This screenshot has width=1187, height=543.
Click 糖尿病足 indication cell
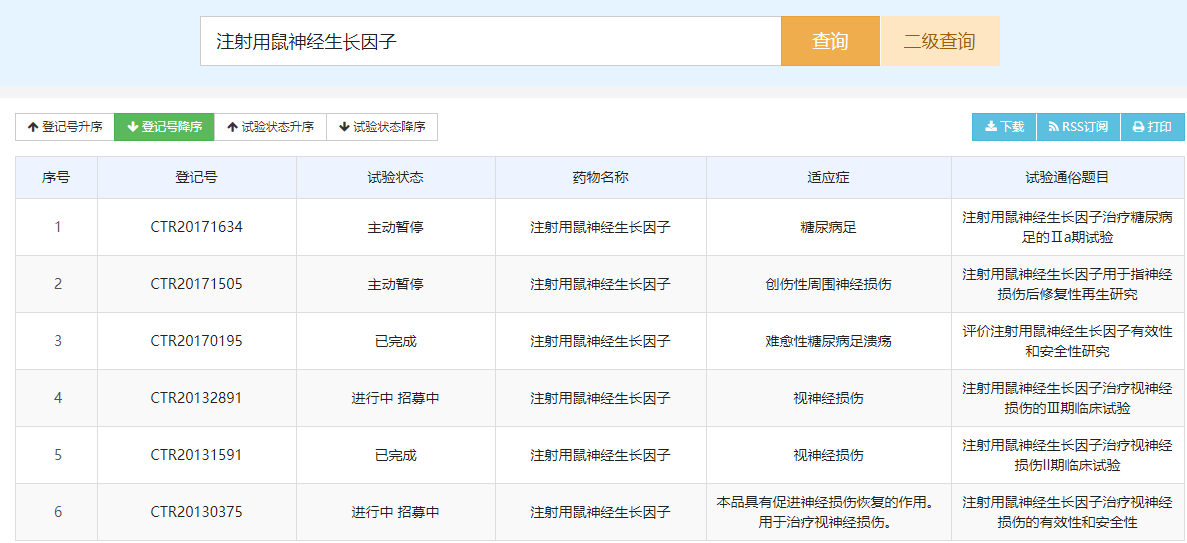point(828,226)
